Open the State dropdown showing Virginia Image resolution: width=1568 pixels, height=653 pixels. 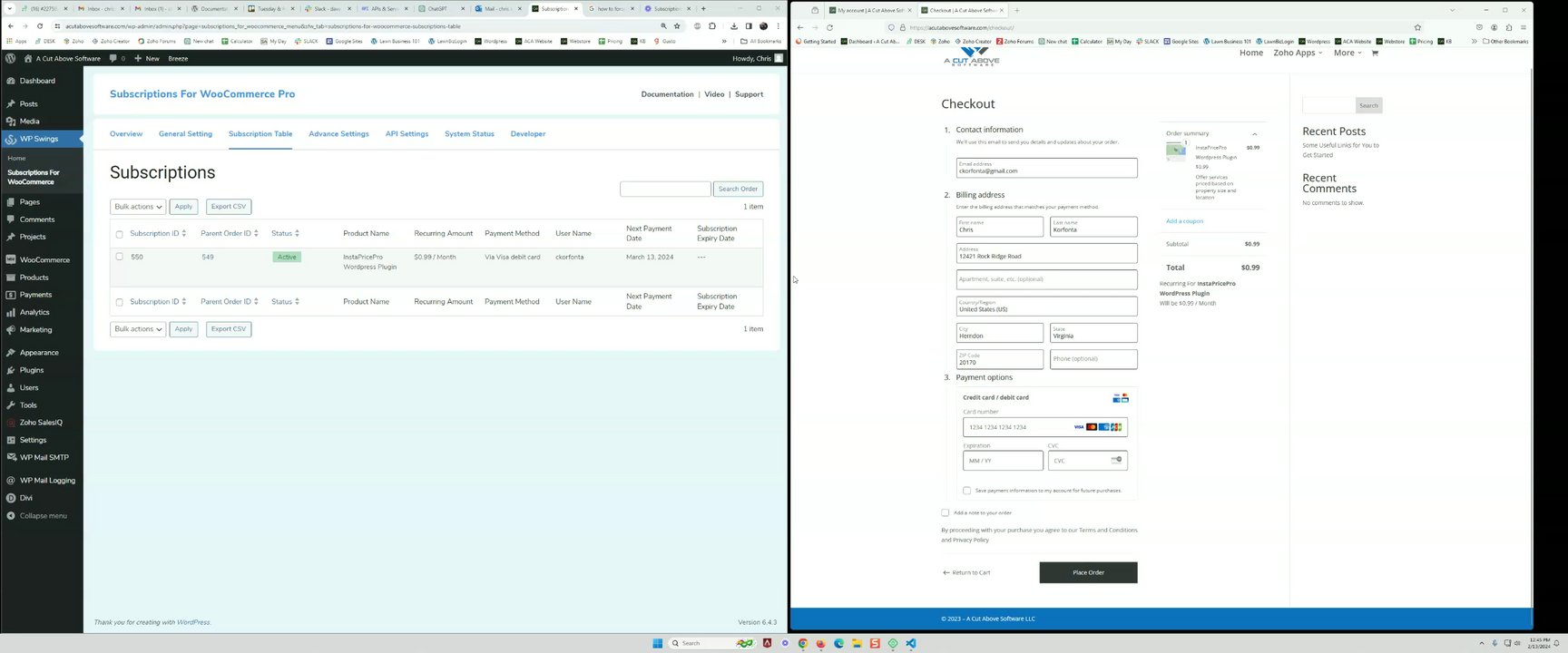1093,333
